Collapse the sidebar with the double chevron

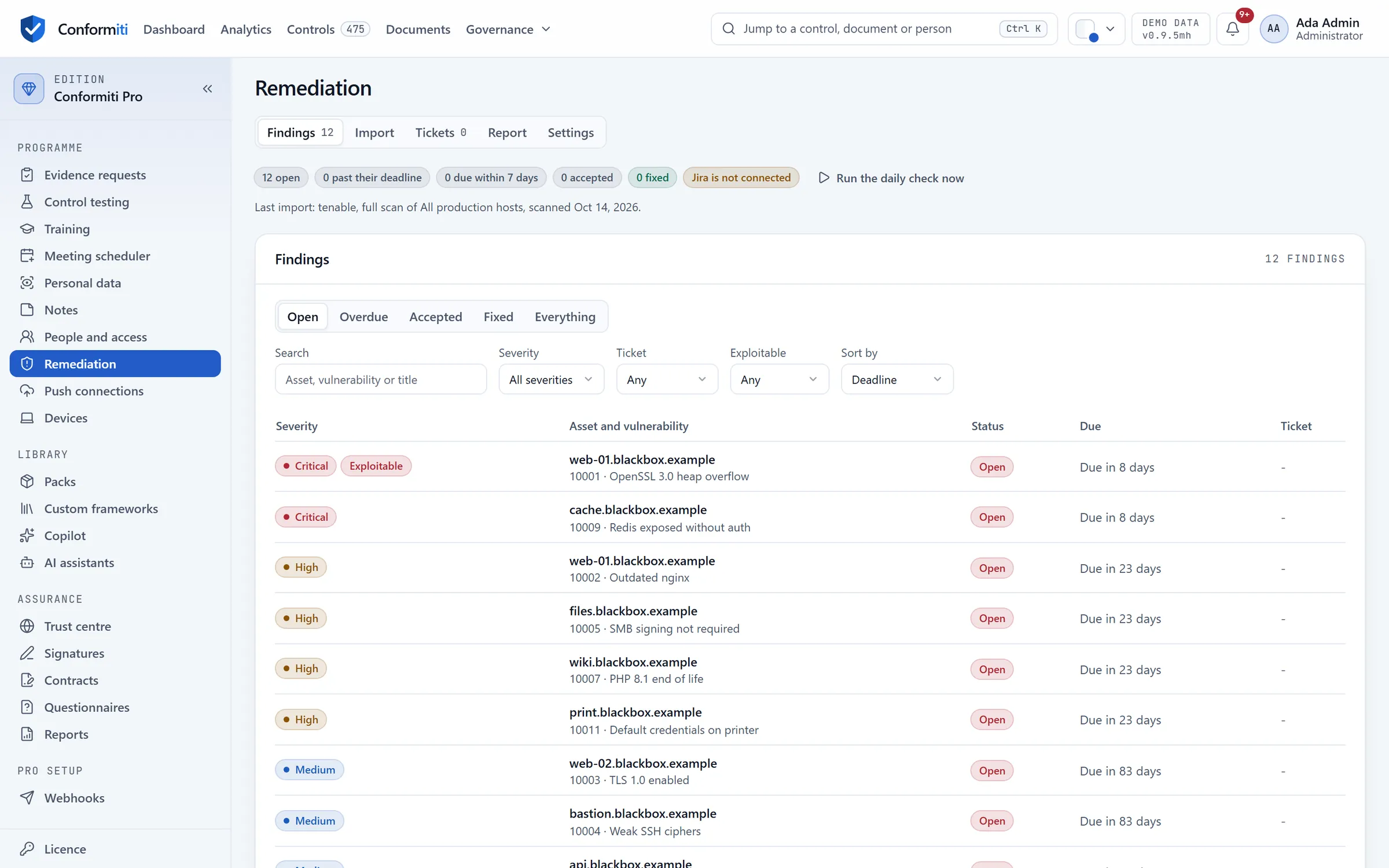click(x=207, y=89)
